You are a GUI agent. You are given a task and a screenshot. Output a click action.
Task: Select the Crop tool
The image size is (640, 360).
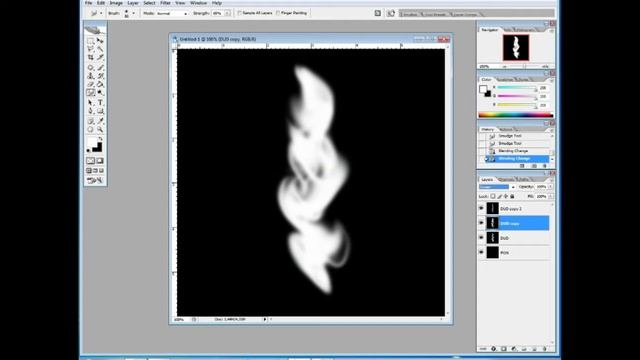click(91, 57)
